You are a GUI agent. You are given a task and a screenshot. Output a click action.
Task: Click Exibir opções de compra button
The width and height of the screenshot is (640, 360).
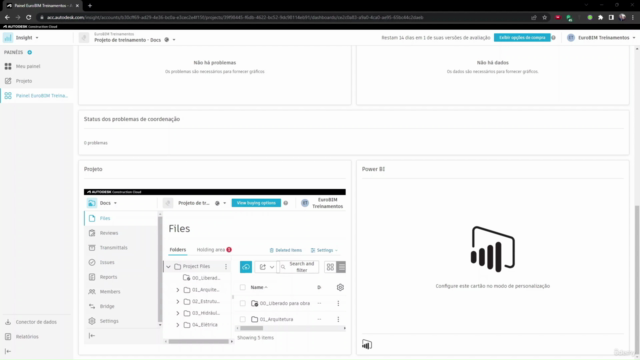[522, 38]
